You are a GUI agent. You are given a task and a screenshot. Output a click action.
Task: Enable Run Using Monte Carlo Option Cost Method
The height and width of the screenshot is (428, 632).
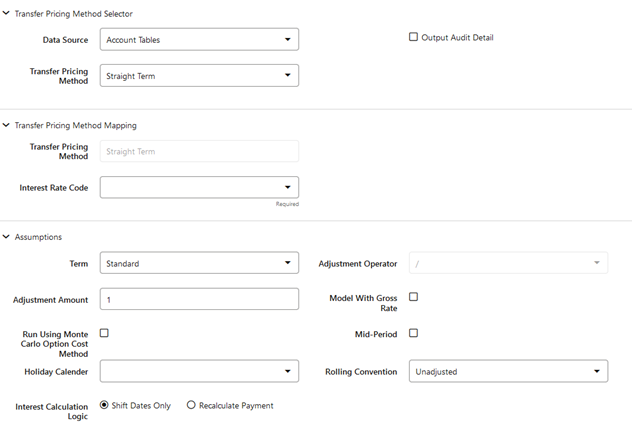click(104, 333)
